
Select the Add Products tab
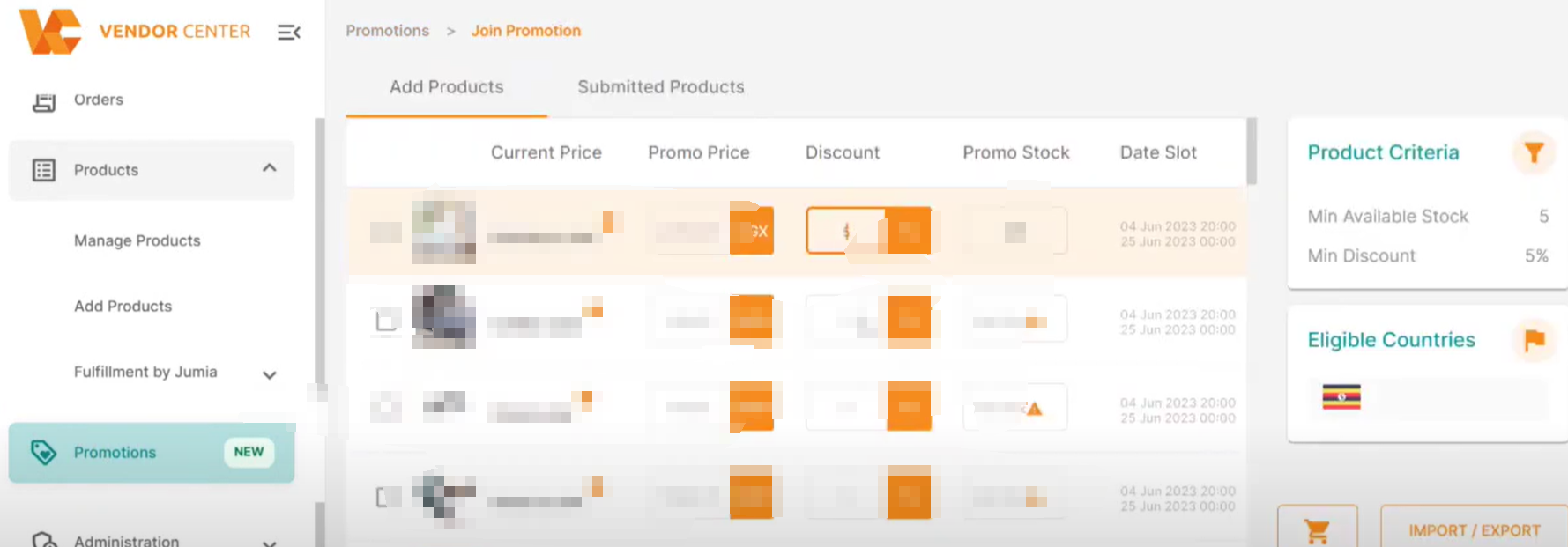coord(447,87)
